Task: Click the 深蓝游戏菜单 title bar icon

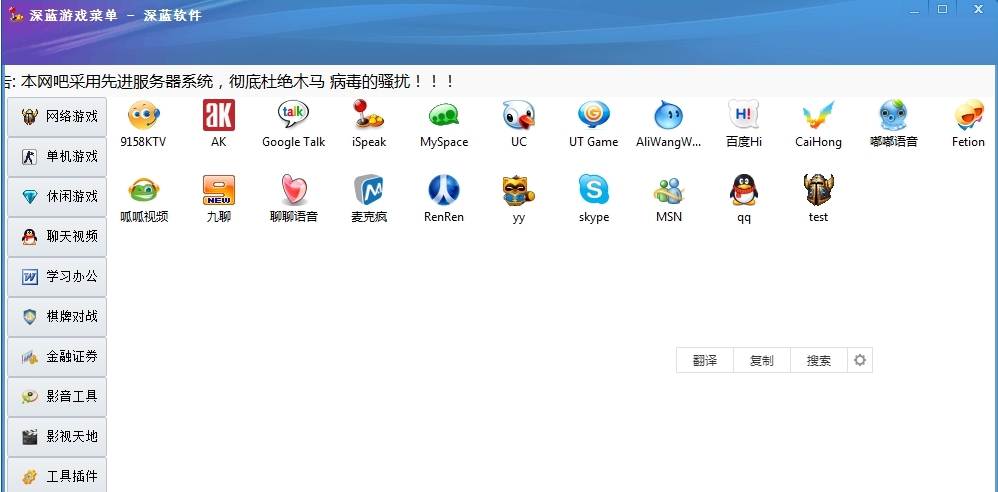Action: pyautogui.click(x=17, y=14)
